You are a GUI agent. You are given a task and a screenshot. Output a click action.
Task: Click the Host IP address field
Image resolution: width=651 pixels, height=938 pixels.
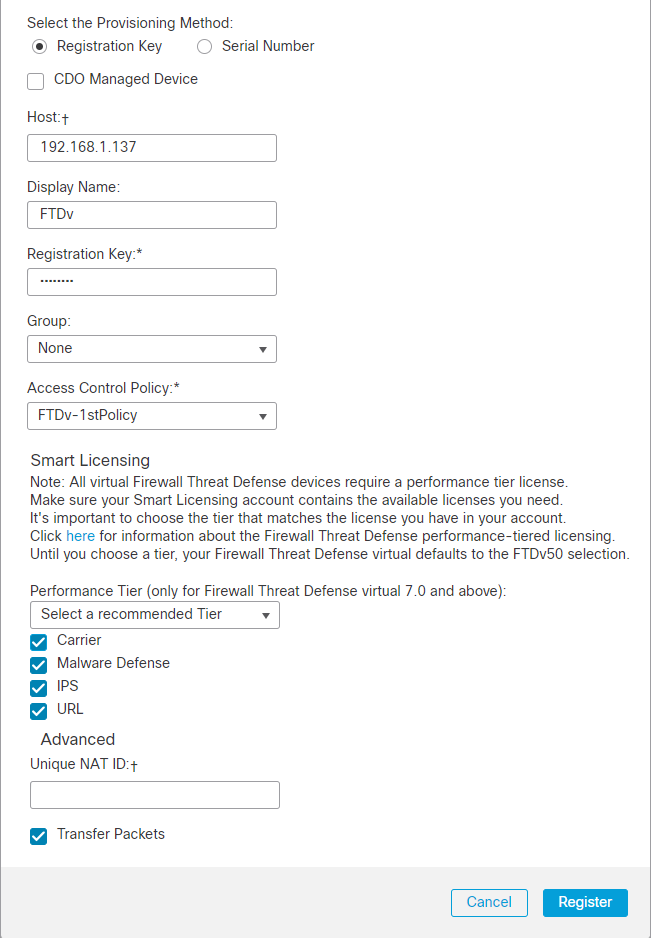(x=151, y=148)
